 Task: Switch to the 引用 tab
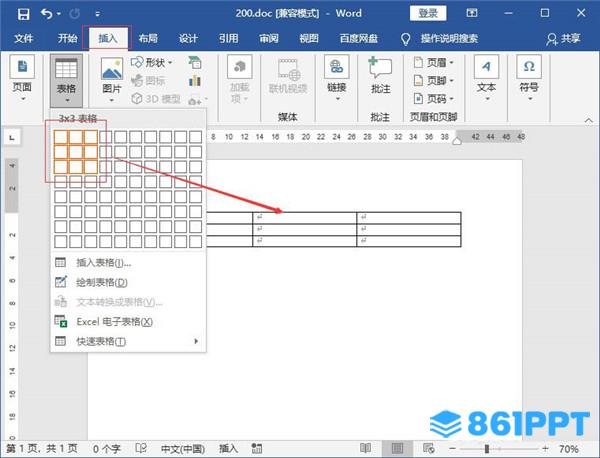click(x=228, y=38)
